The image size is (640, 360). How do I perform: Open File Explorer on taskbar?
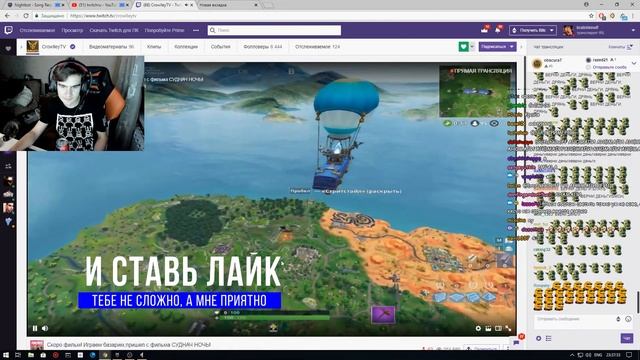(x=31, y=355)
